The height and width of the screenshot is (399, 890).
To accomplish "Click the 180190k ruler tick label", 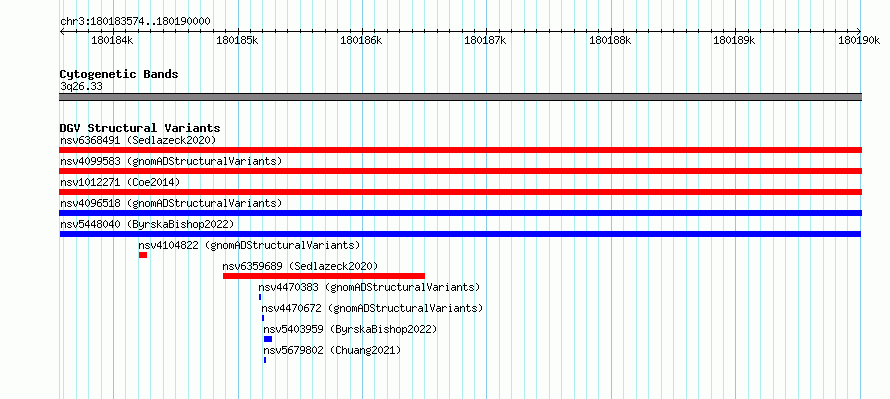I will click(859, 40).
